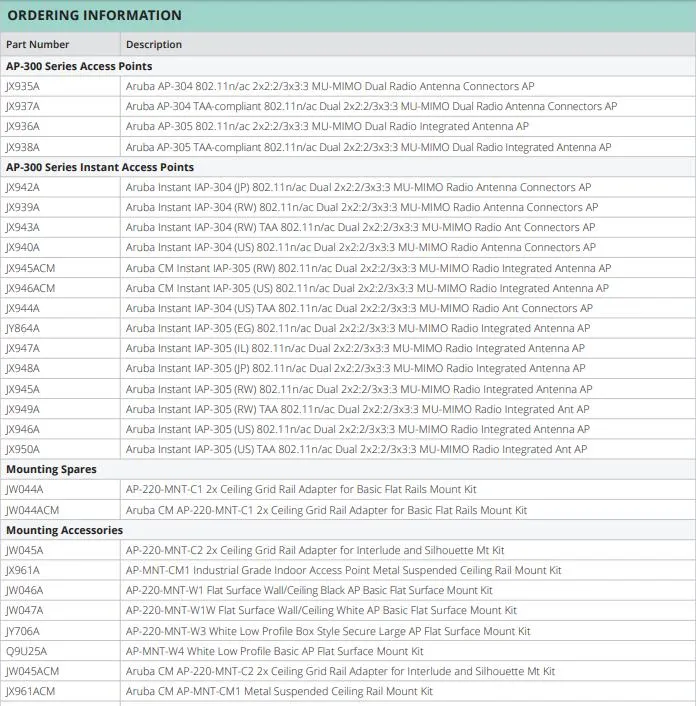The image size is (696, 706).
Task: Click part number JX938A
Action: tap(23, 147)
